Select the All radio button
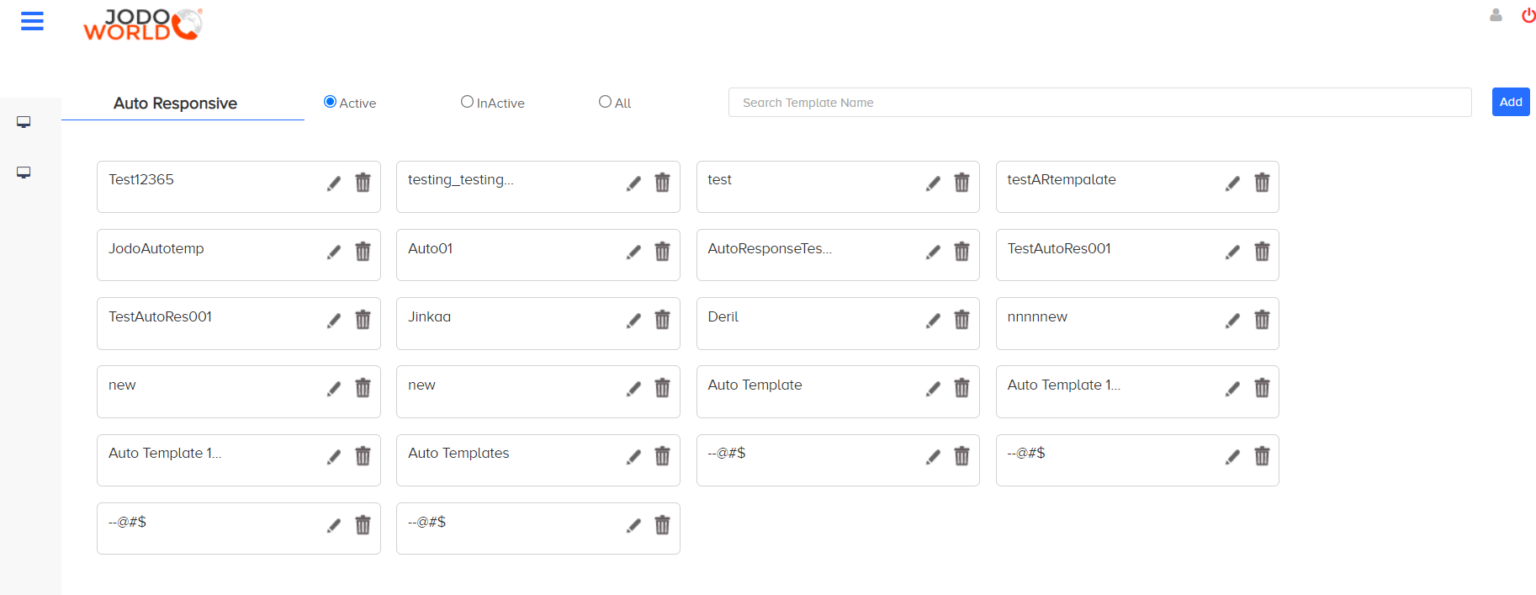Viewport: 1536px width, 595px height. [605, 100]
